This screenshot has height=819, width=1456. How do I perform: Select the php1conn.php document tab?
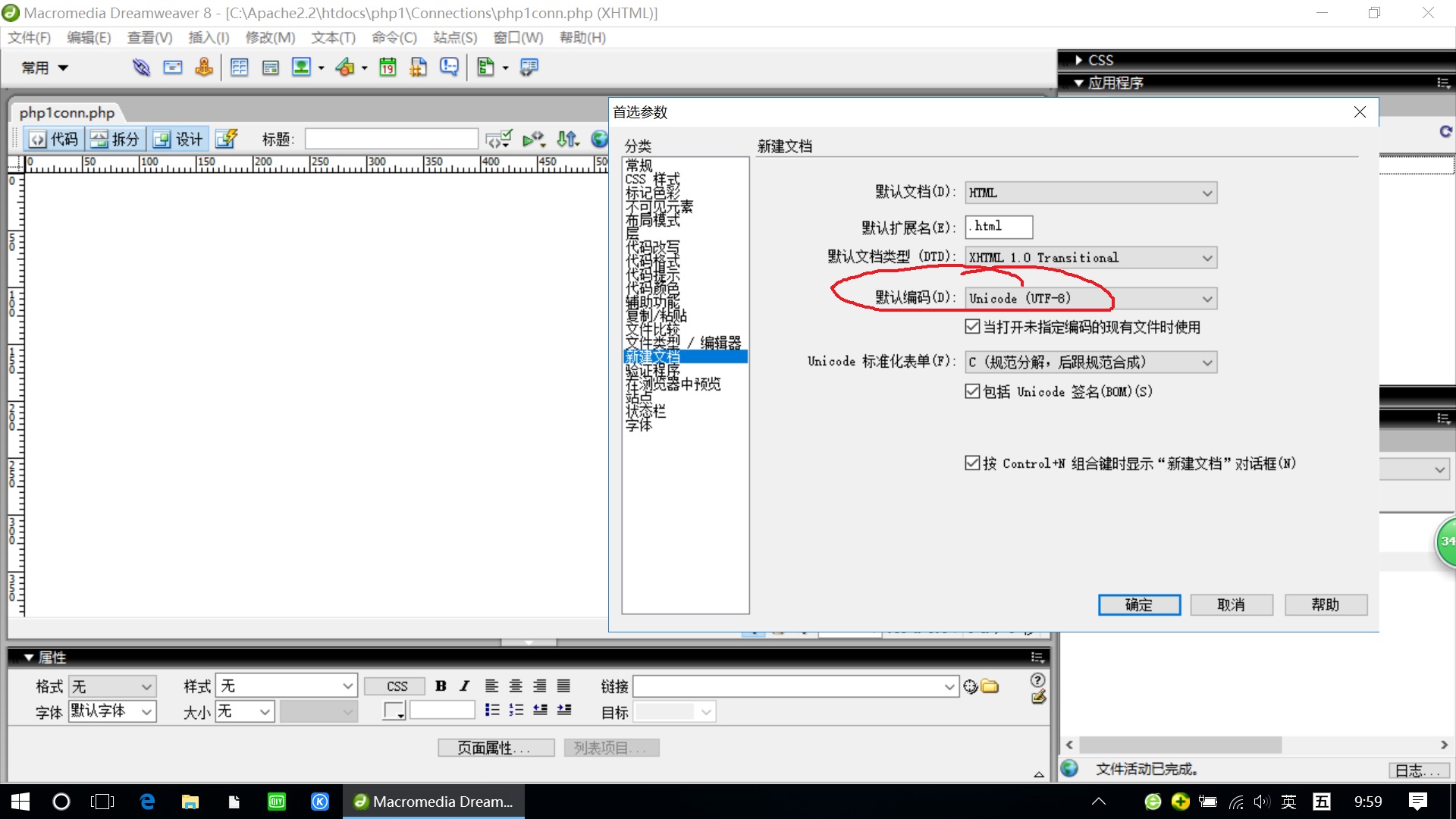pyautogui.click(x=67, y=112)
